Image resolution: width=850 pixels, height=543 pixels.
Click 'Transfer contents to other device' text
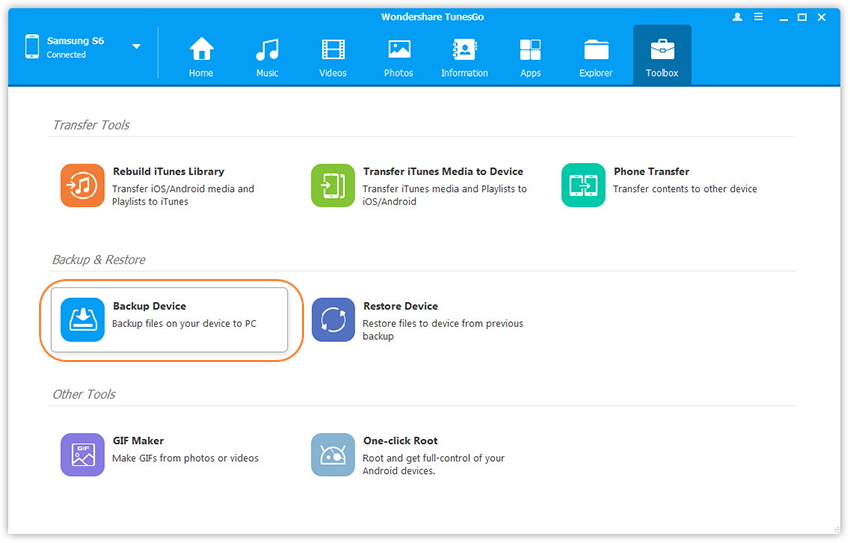(x=685, y=189)
